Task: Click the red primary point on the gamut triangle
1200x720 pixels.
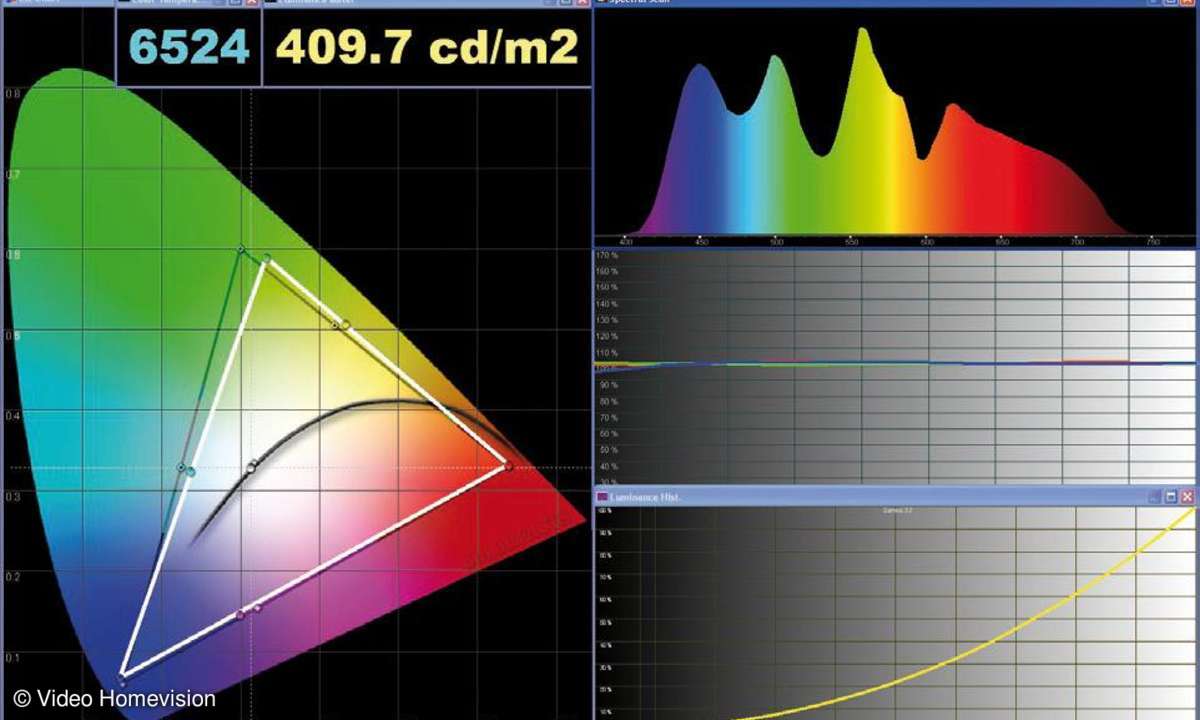Action: pos(508,466)
